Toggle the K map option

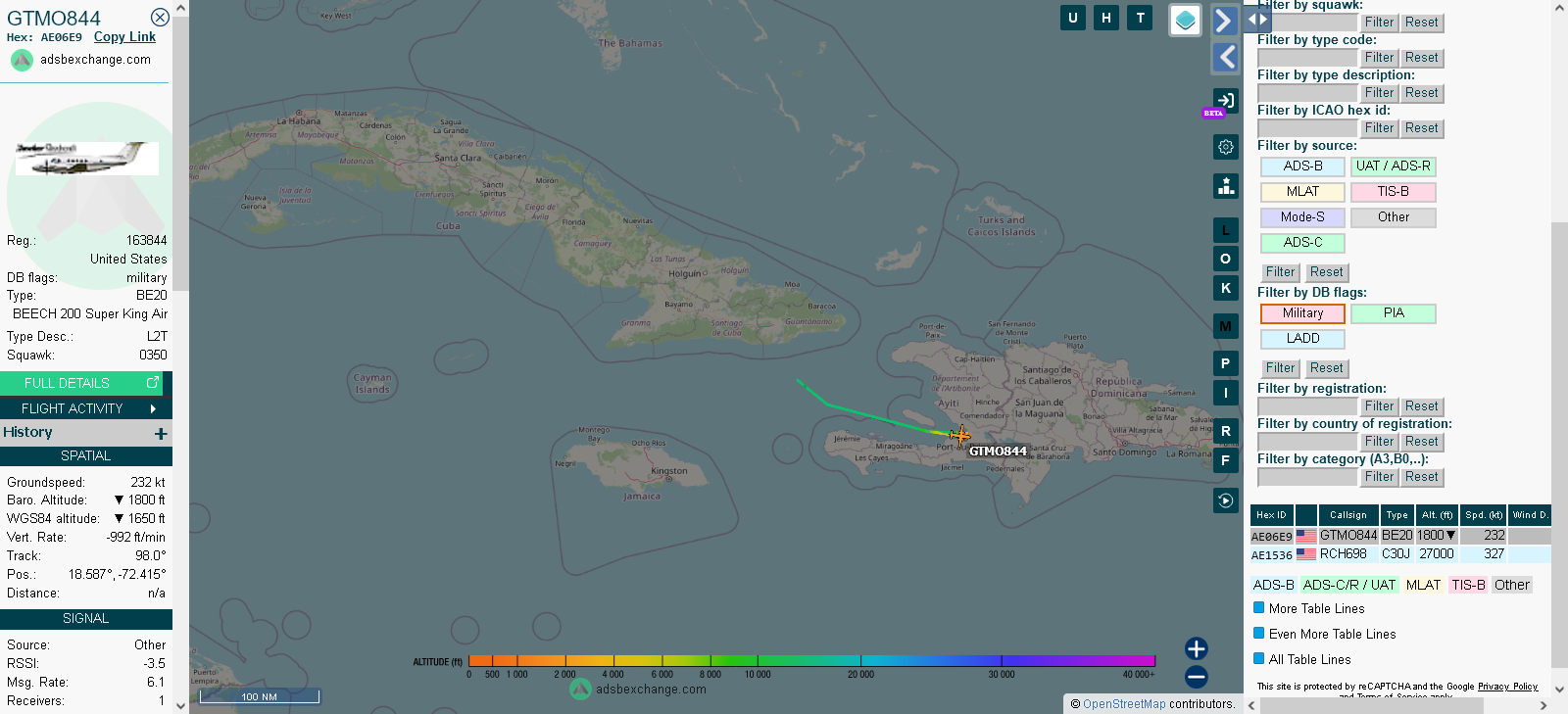(1225, 288)
